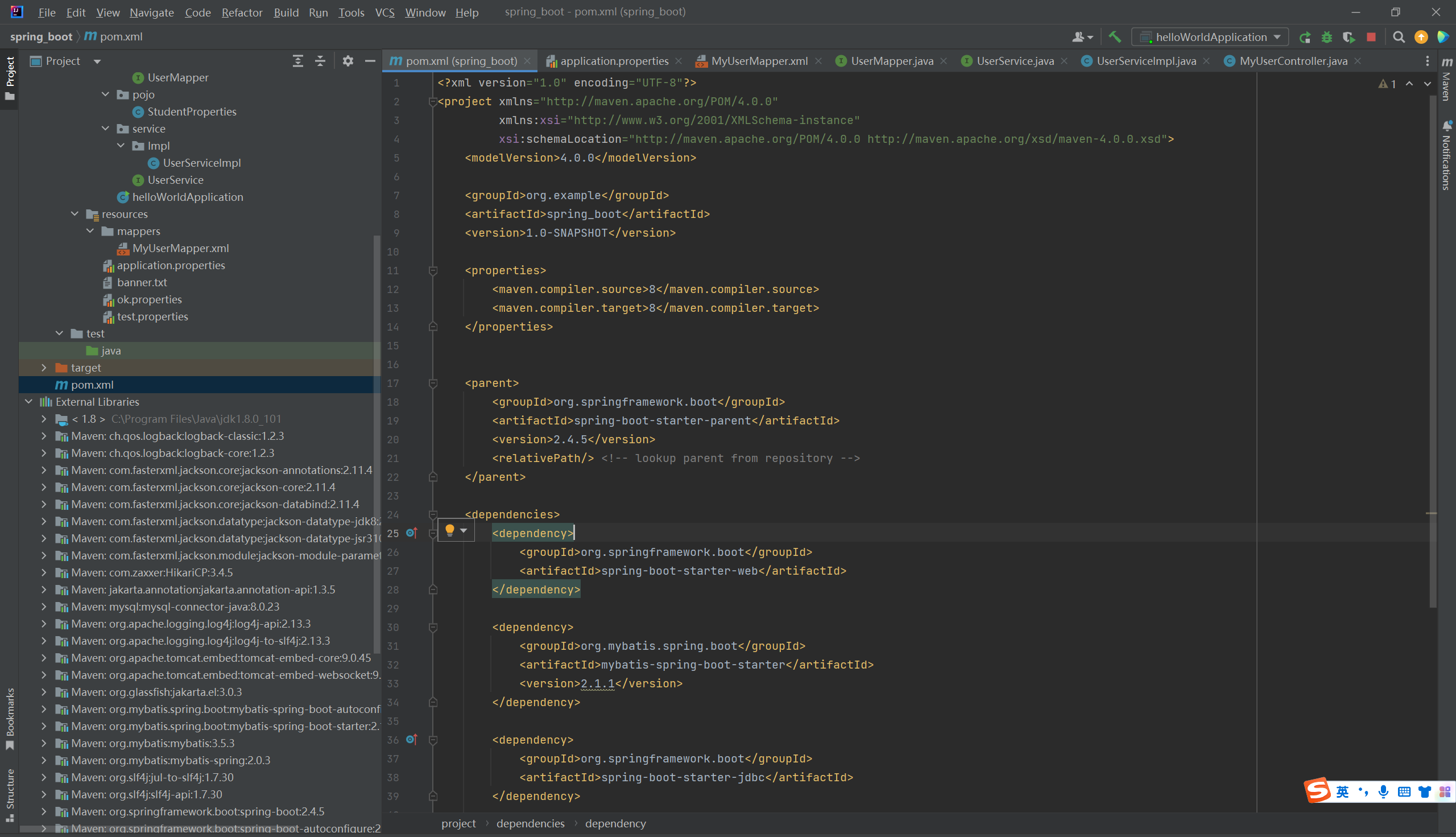The height and width of the screenshot is (837, 1456).
Task: Click the Sogou input method tray icon
Action: (1318, 791)
